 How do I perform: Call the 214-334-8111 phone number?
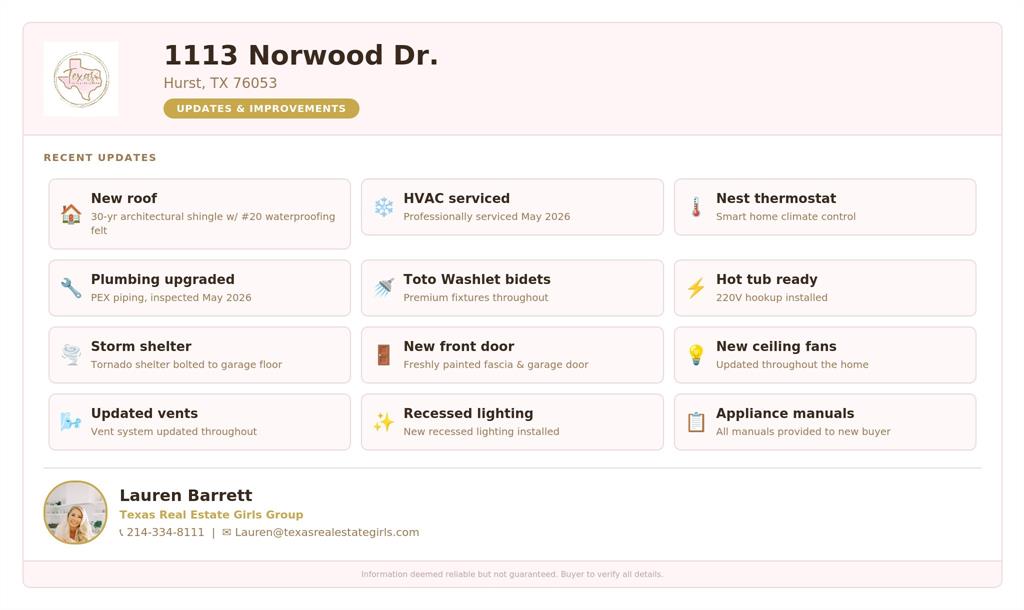tap(165, 532)
